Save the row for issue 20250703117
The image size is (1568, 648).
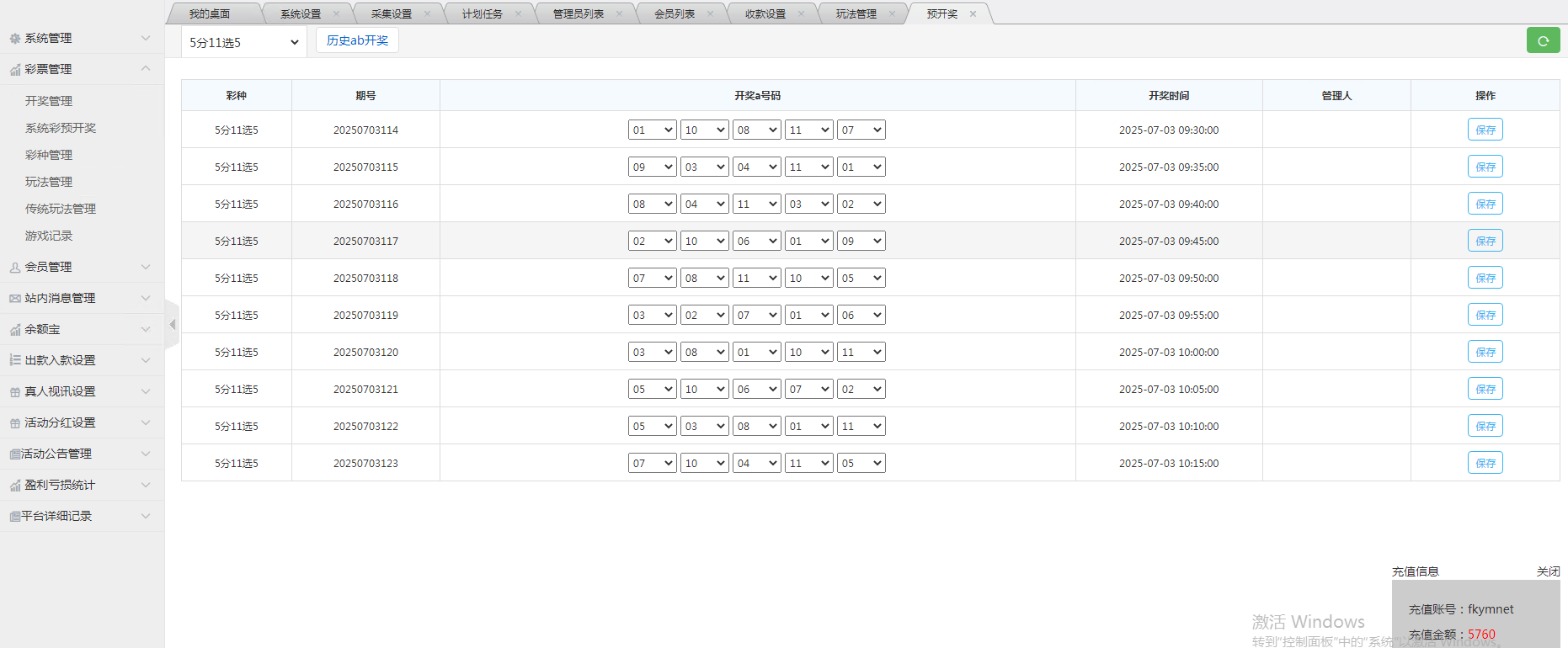tap(1485, 241)
